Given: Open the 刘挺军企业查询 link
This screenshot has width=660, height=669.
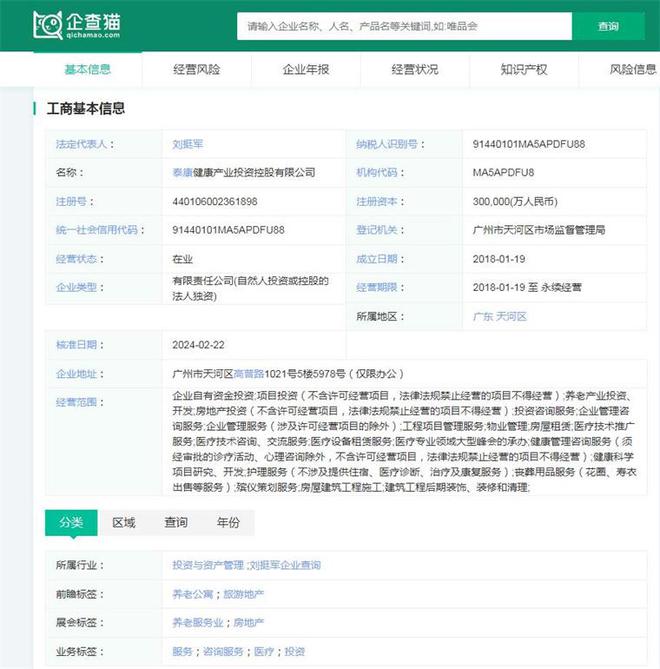Looking at the screenshot, I should click(x=285, y=565).
